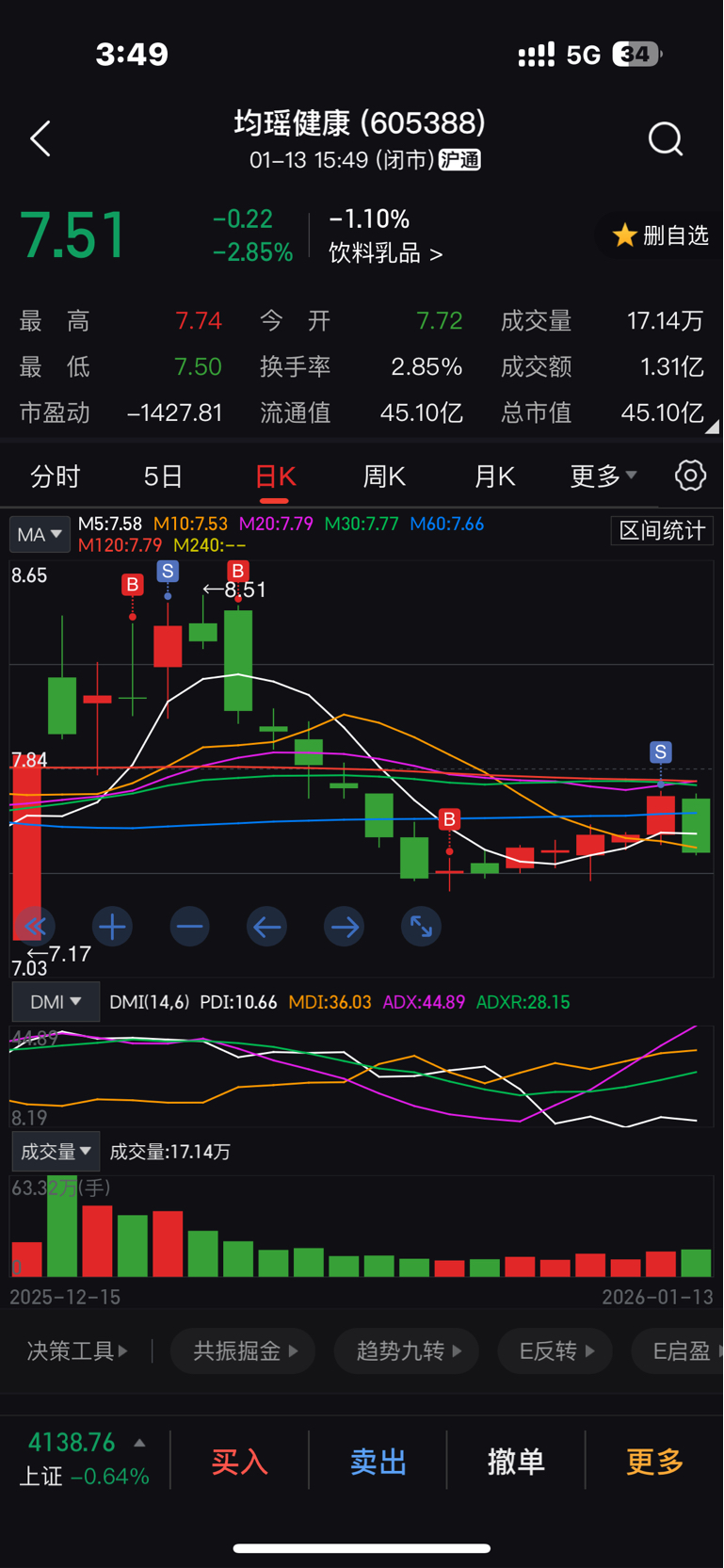Go back using the top-left arrow
The height and width of the screenshot is (1568, 724).
40,139
